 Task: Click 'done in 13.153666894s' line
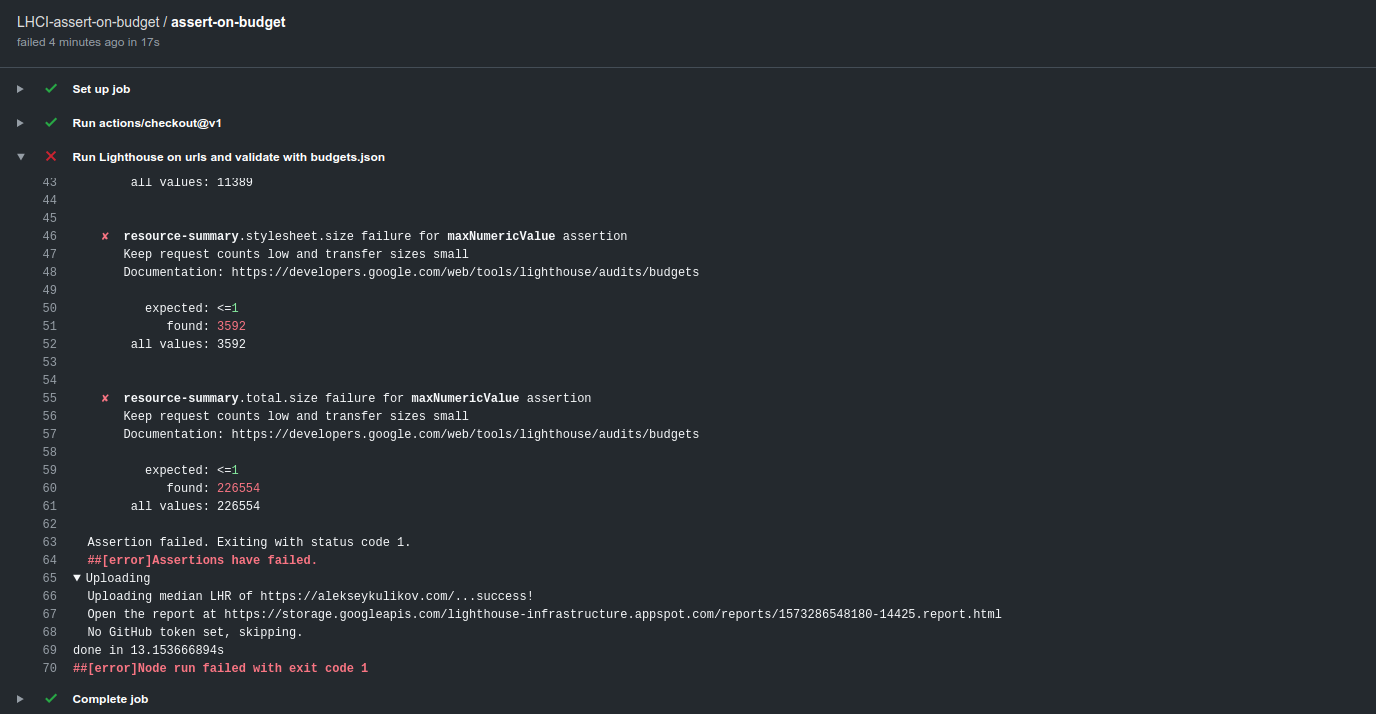(148, 650)
